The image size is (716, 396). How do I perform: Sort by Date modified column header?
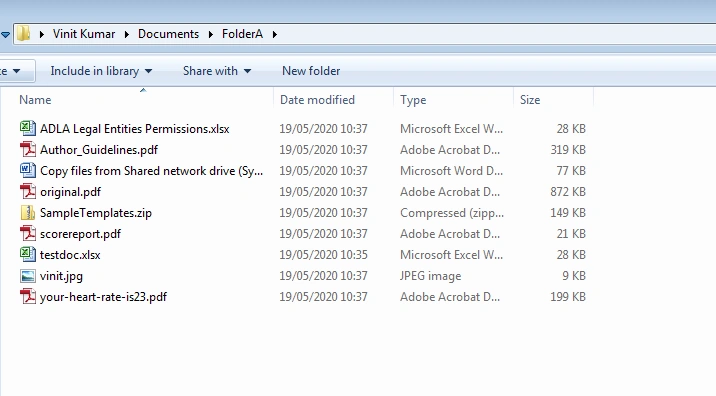tap(317, 100)
